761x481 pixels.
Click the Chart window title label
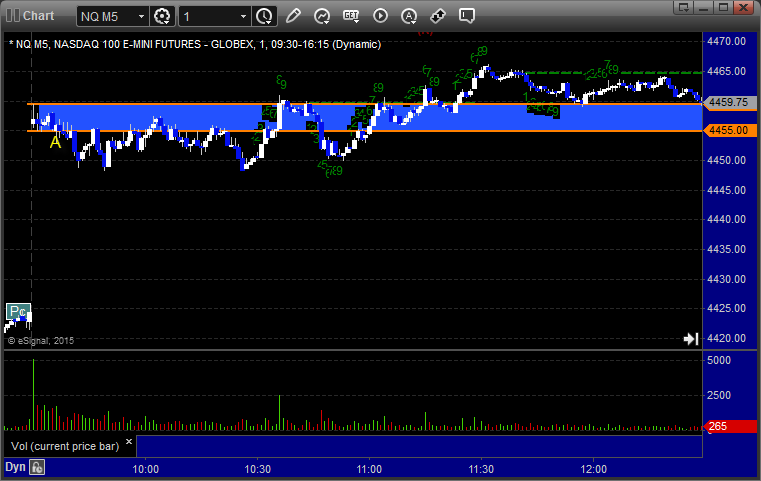coord(38,16)
